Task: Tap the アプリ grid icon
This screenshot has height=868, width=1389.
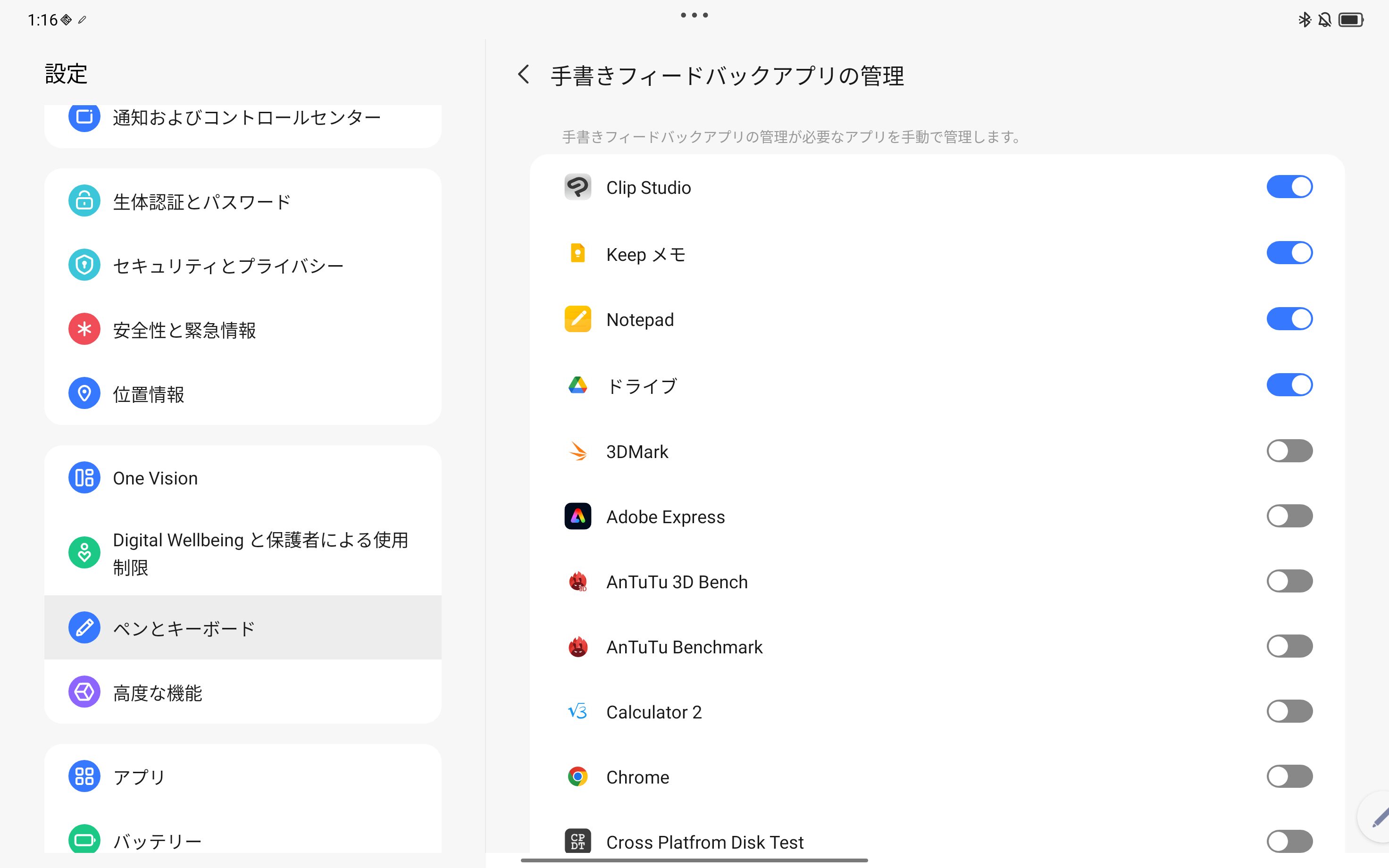Action: click(84, 776)
